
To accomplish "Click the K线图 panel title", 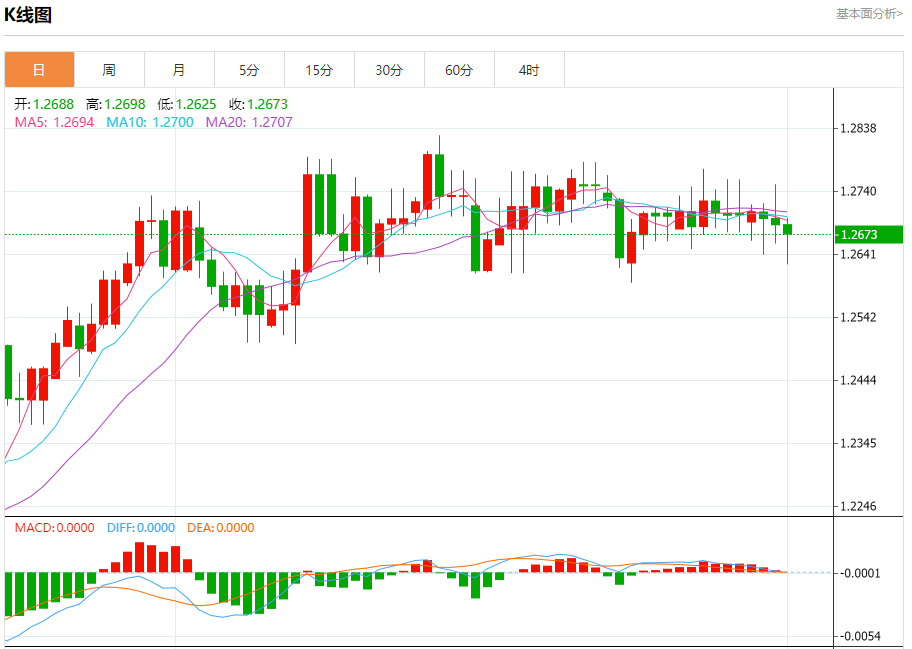I will [x=28, y=15].
